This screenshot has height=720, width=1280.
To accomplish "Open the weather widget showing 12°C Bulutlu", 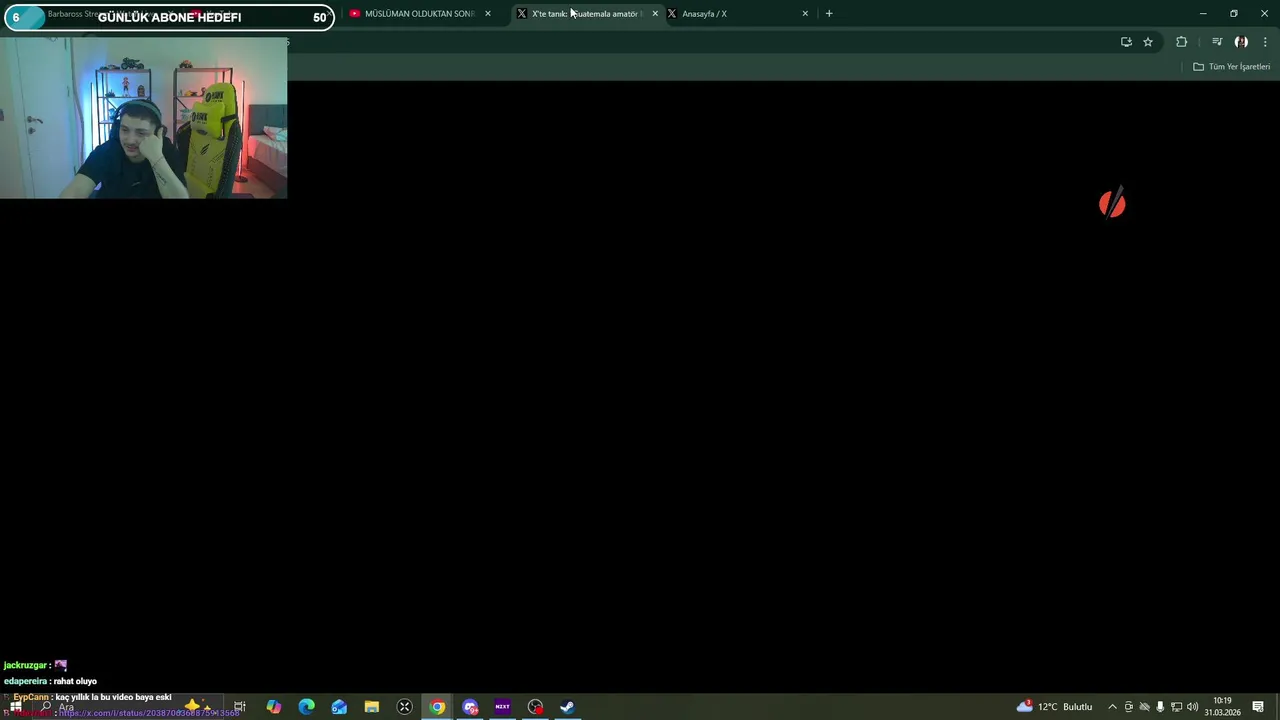I will 1055,707.
